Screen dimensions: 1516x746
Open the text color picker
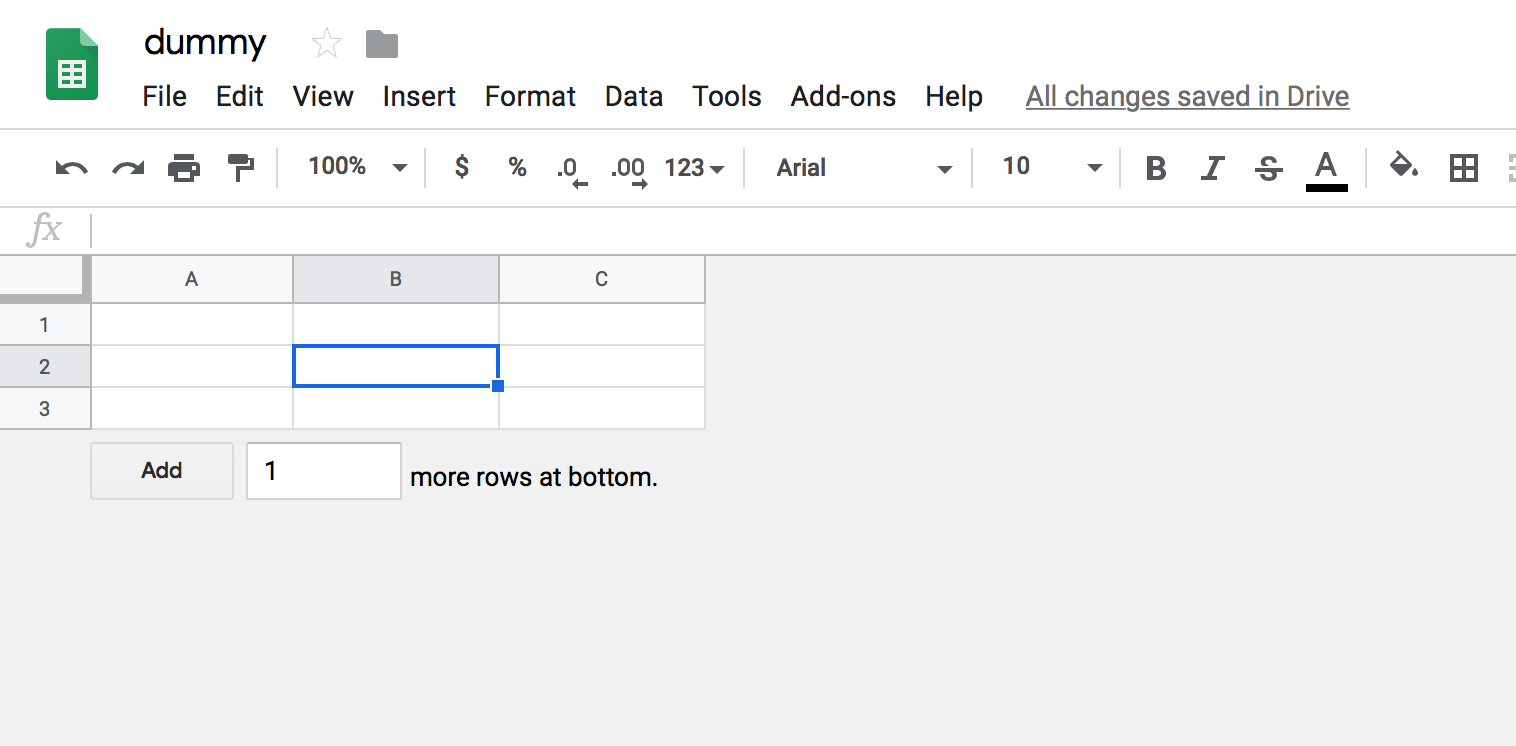(1326, 167)
